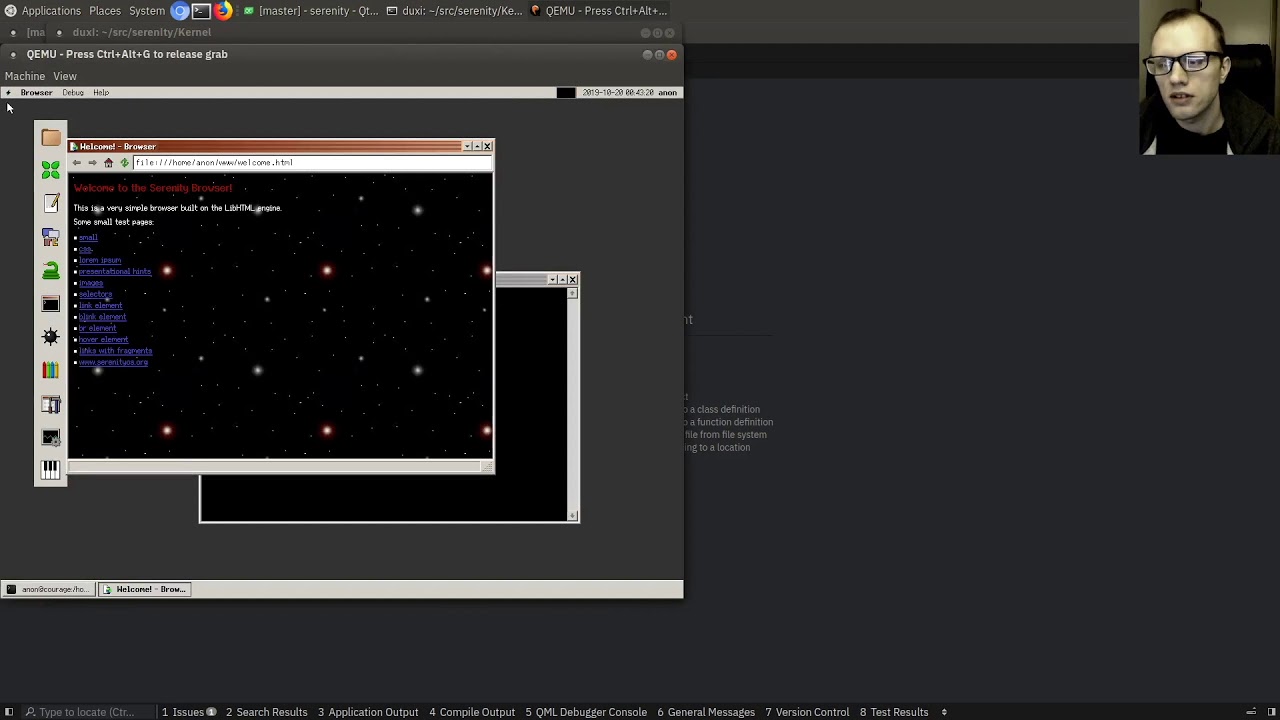Viewport: 1280px width, 720px height.
Task: Open the Serenity system menu icon
Action: (8, 92)
